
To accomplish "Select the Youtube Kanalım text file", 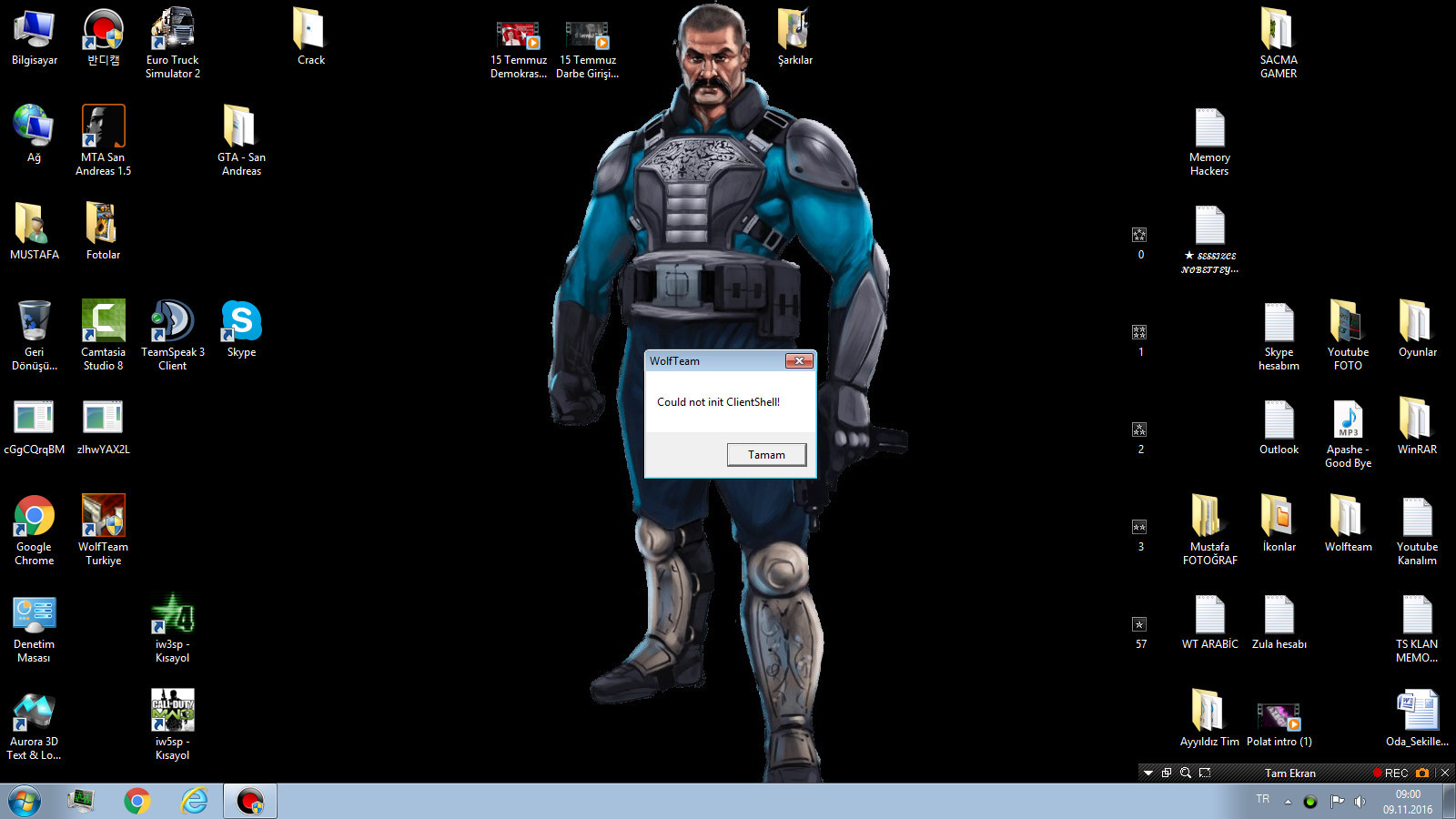I will click(1418, 530).
